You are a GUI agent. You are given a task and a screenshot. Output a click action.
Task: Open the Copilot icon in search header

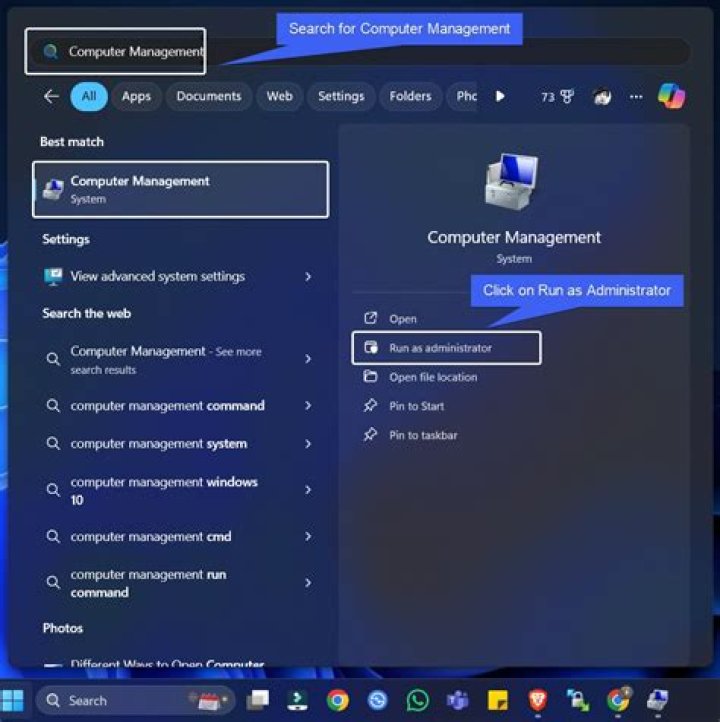point(671,96)
